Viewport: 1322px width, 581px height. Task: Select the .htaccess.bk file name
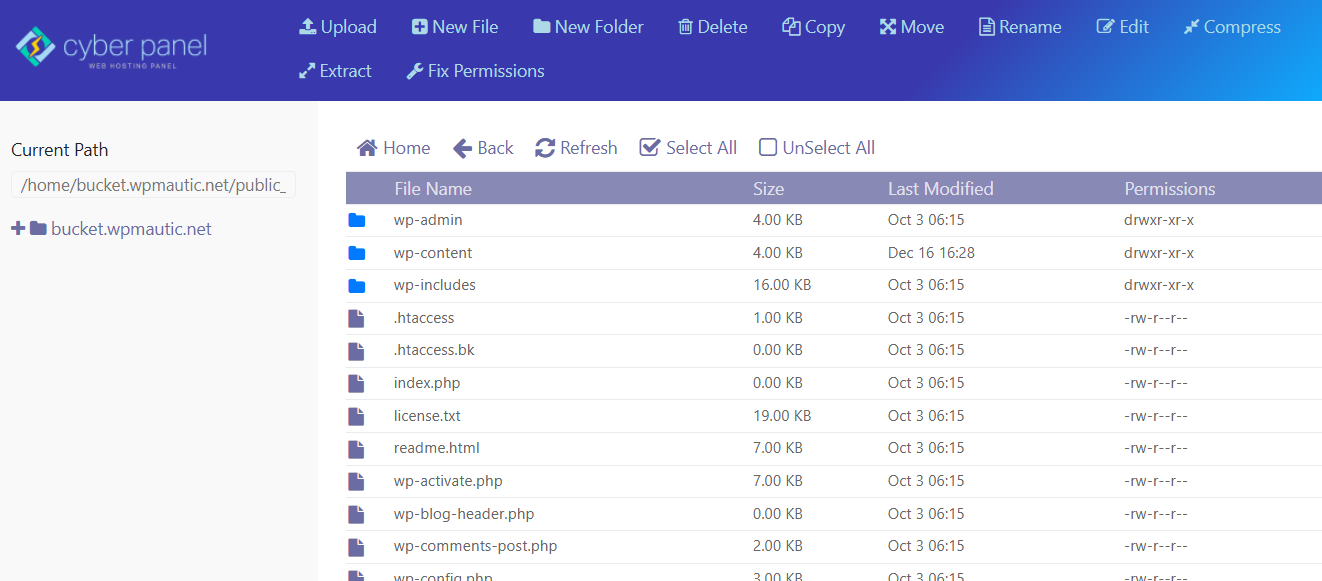pyautogui.click(x=434, y=350)
